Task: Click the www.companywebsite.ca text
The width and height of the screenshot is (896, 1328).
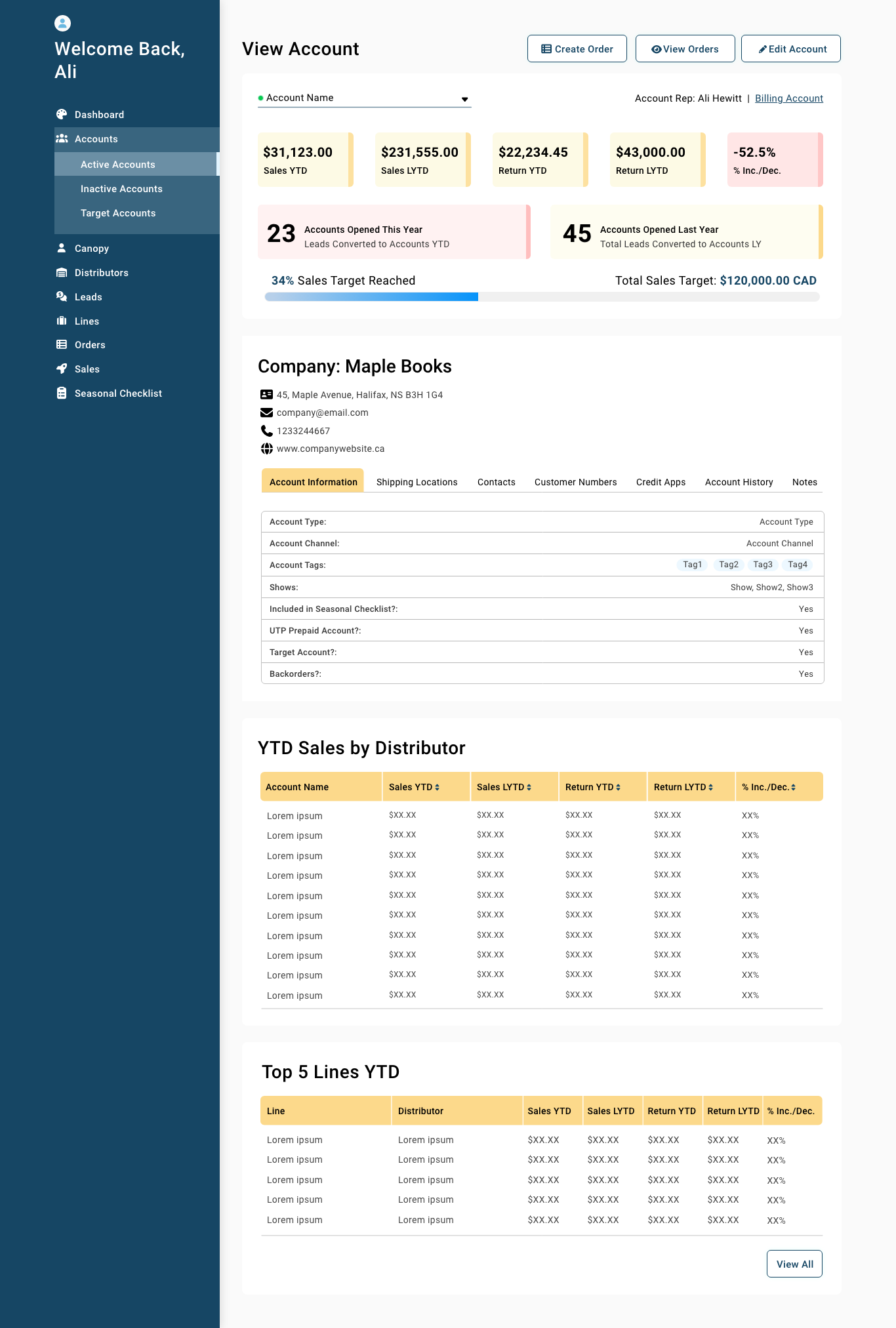Action: pos(331,449)
